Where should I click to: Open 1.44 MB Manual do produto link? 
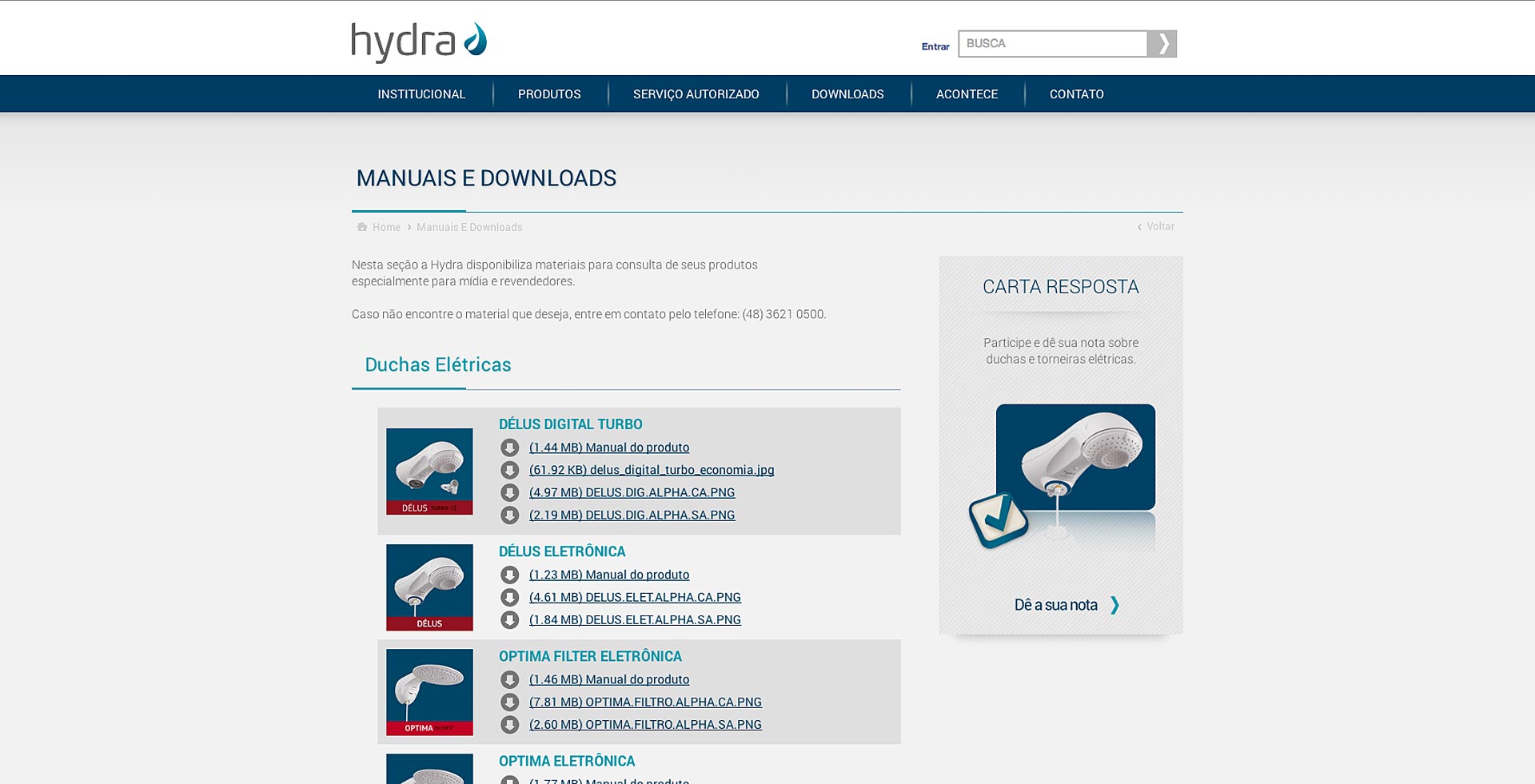click(x=609, y=448)
